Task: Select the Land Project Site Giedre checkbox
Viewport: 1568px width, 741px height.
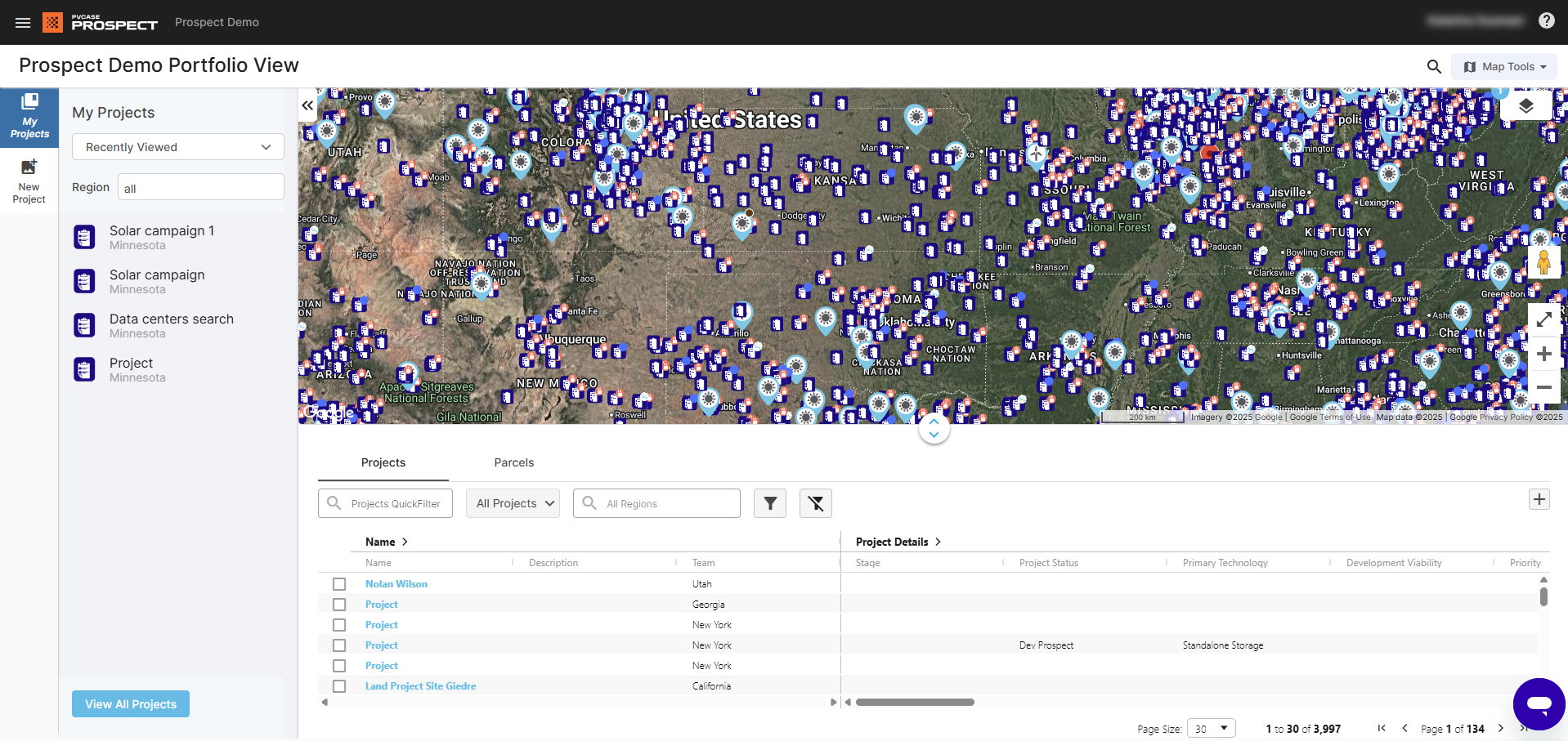Action: [x=339, y=686]
